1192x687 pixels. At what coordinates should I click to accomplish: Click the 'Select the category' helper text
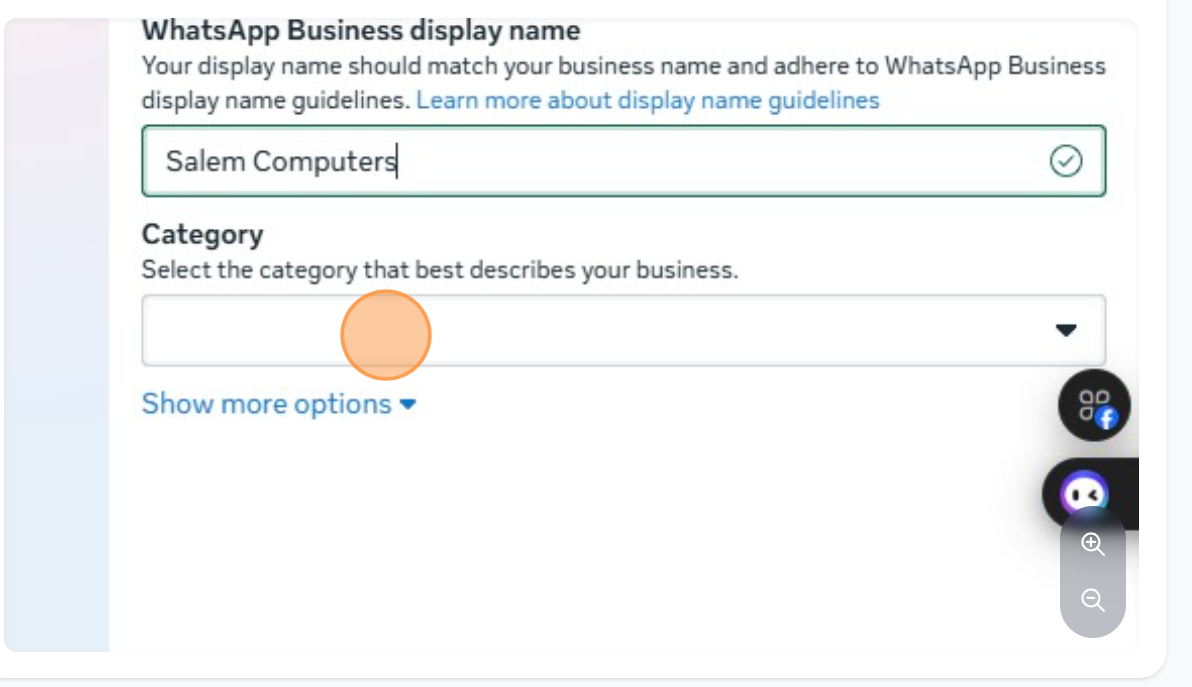pos(439,270)
